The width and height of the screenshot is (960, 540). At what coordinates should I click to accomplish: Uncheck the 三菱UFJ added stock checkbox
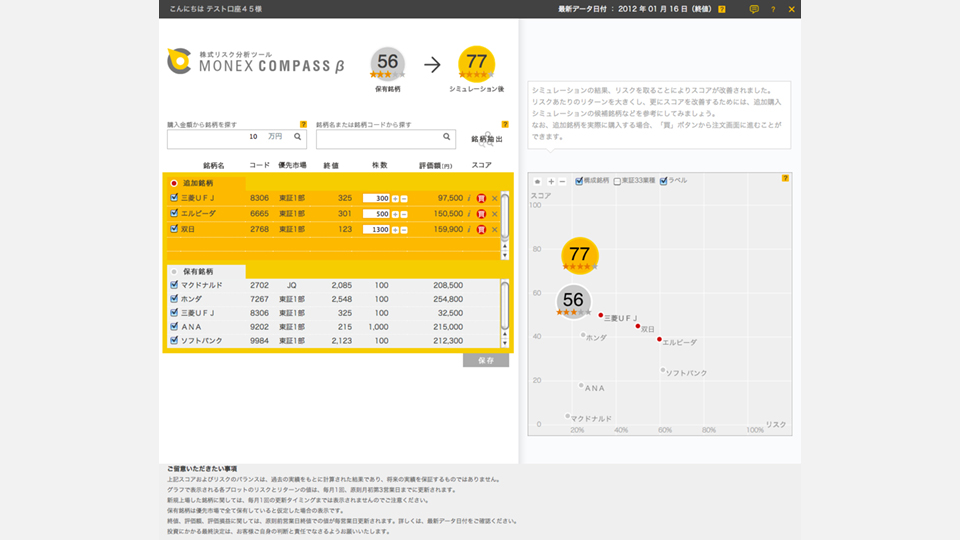(x=174, y=198)
